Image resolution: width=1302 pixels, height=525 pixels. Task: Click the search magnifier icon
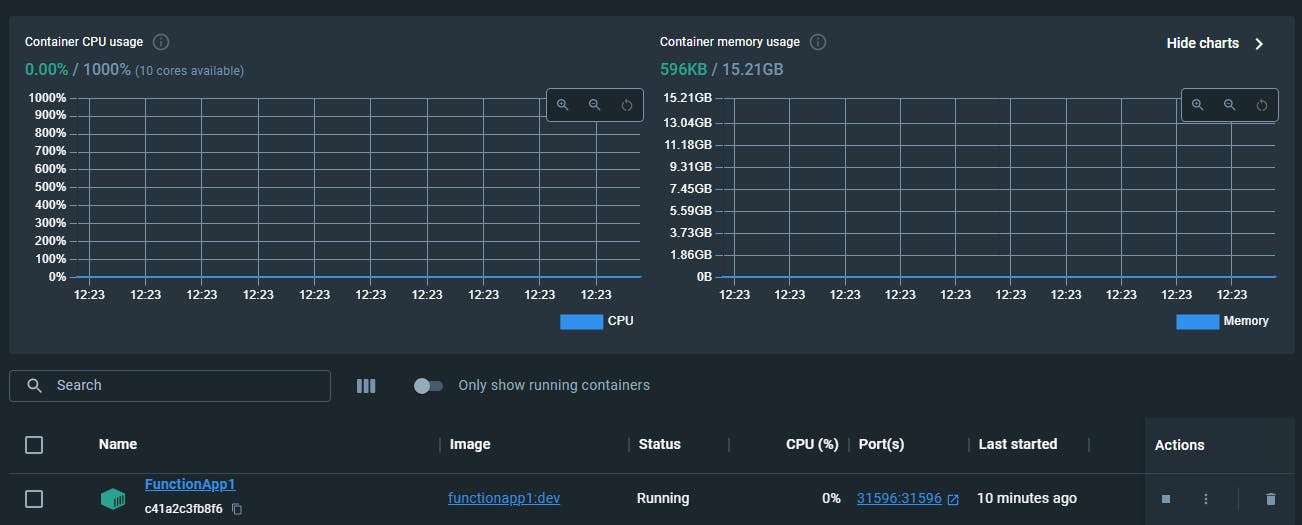[35, 386]
